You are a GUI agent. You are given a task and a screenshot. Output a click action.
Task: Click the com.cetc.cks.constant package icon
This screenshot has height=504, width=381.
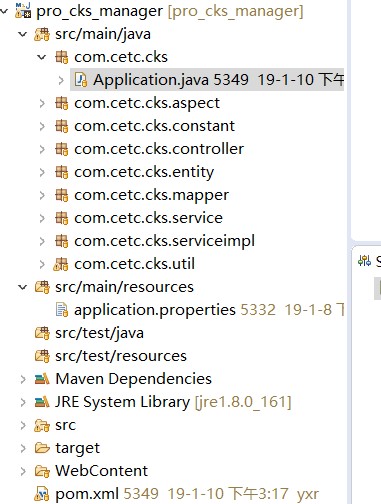(62, 126)
